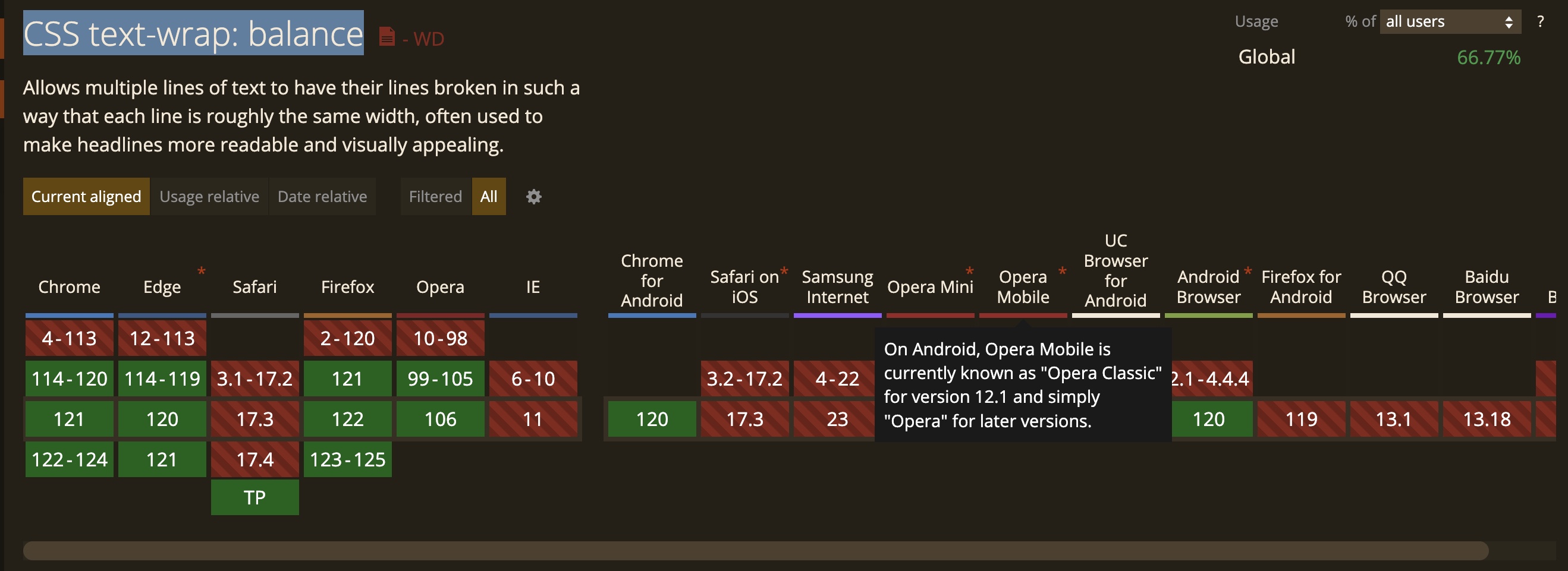This screenshot has width=1568, height=571.
Task: Open the all users usage dropdown
Action: [1449, 22]
